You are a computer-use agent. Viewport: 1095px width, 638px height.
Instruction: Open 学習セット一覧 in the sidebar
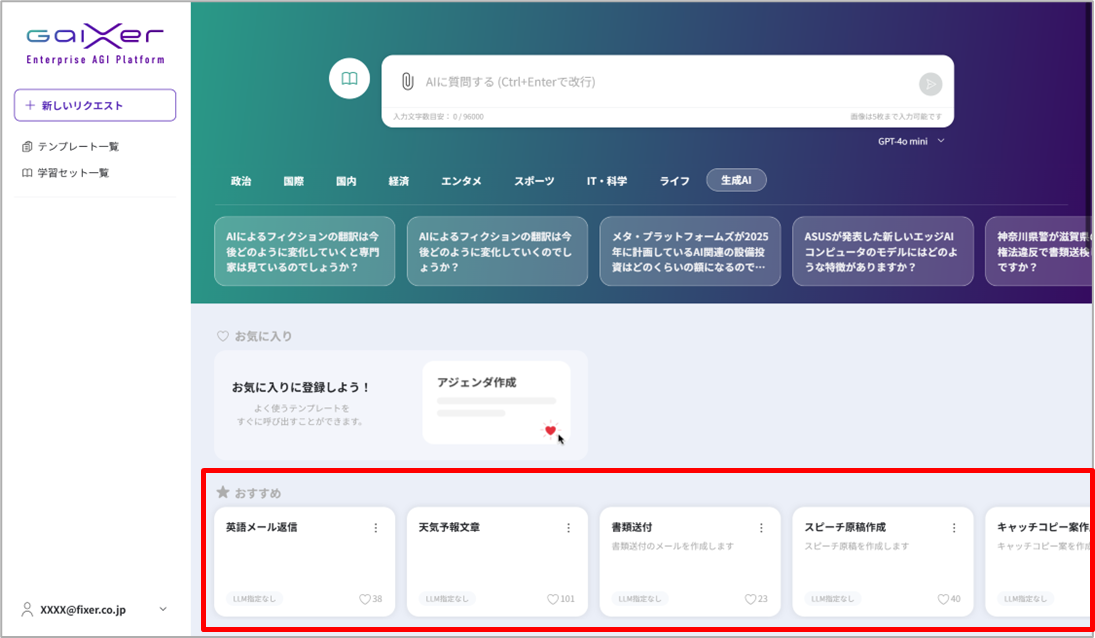pos(73,173)
